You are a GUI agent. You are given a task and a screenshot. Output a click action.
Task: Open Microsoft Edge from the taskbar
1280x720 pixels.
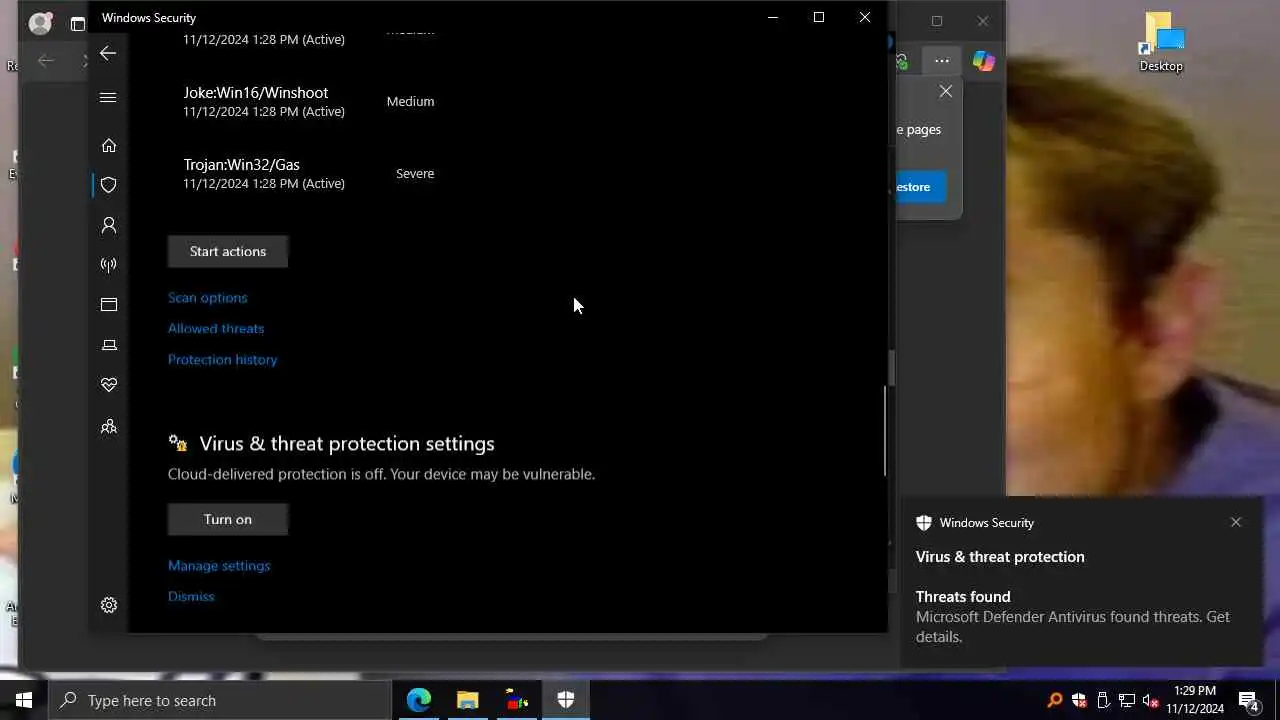[419, 700]
